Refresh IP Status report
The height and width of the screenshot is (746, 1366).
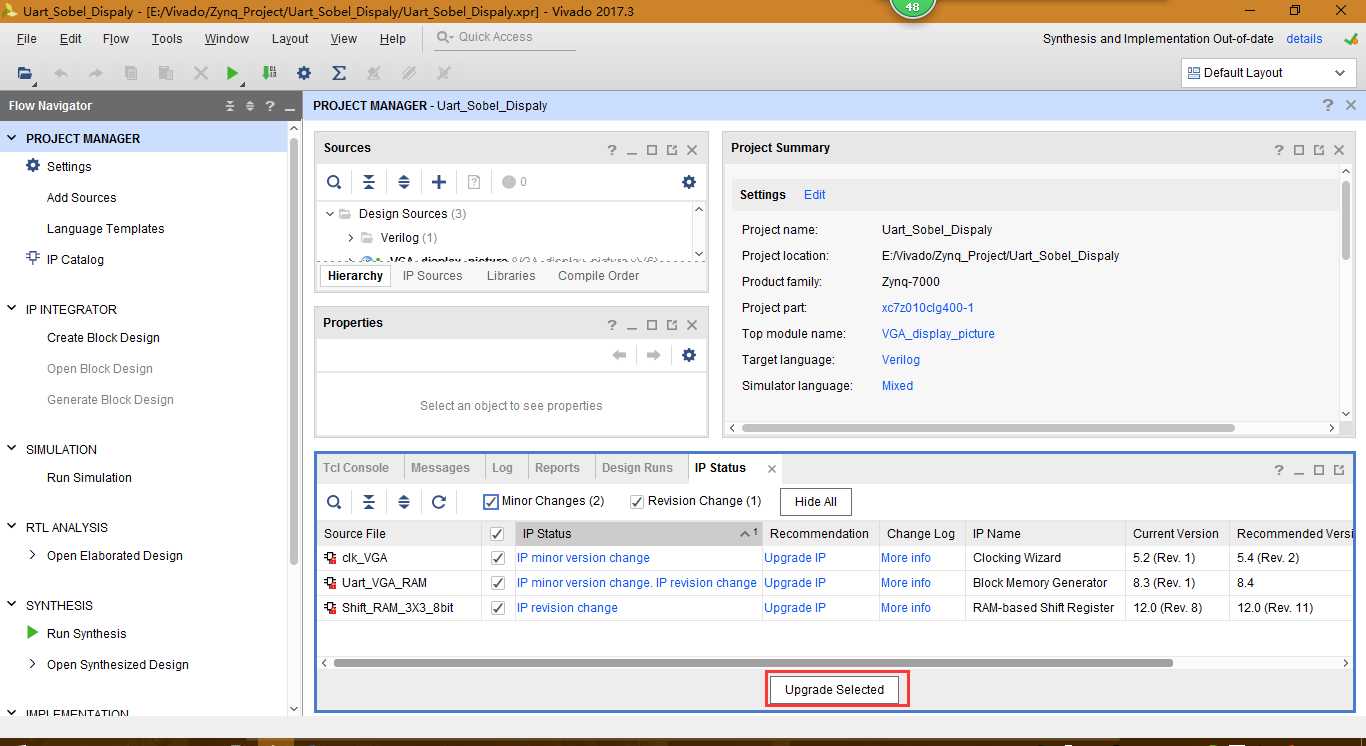click(439, 502)
